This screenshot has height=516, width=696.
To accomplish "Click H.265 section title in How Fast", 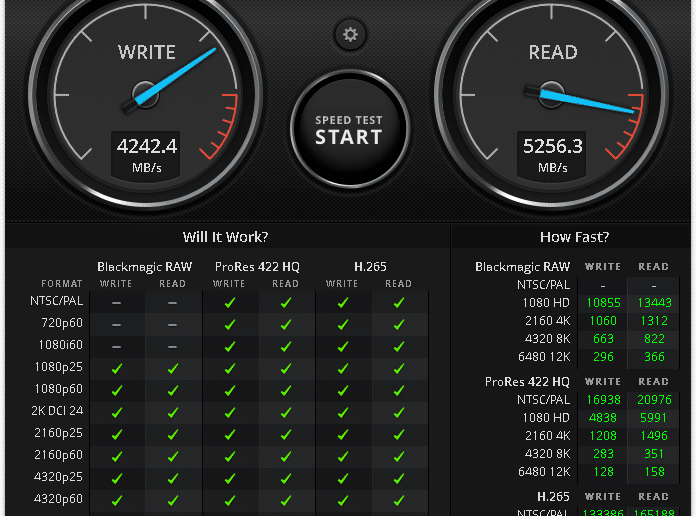I will [553, 496].
